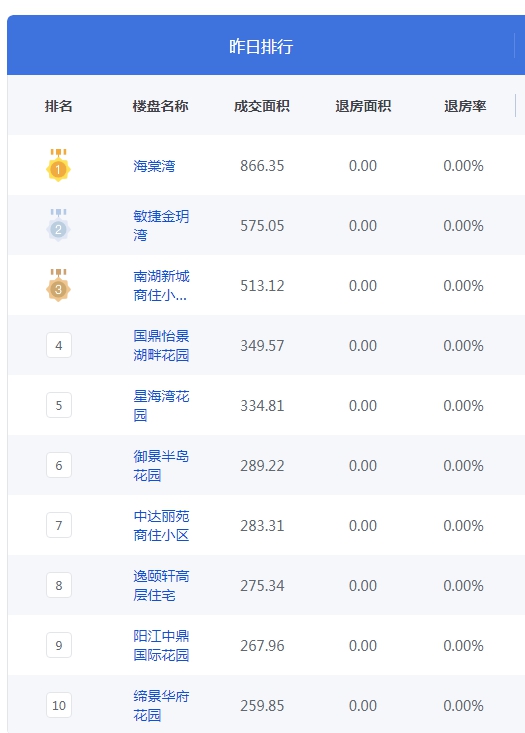Image resolution: width=525 pixels, height=733 pixels.
Task: Click the silver rank 2 medal icon
Action: tap(58, 225)
